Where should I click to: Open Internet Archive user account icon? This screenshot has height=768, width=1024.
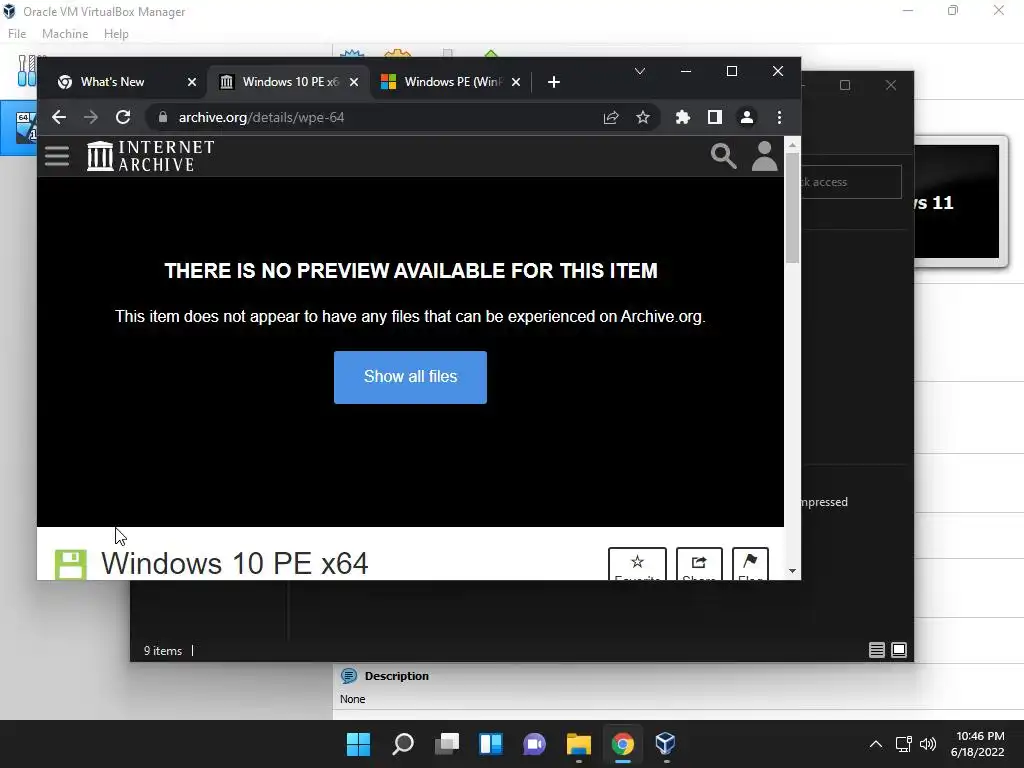(x=764, y=156)
